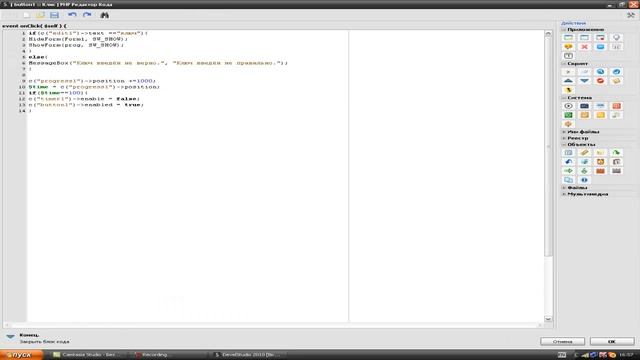Place cursor on line 13 button1 enabled line

click(86, 105)
